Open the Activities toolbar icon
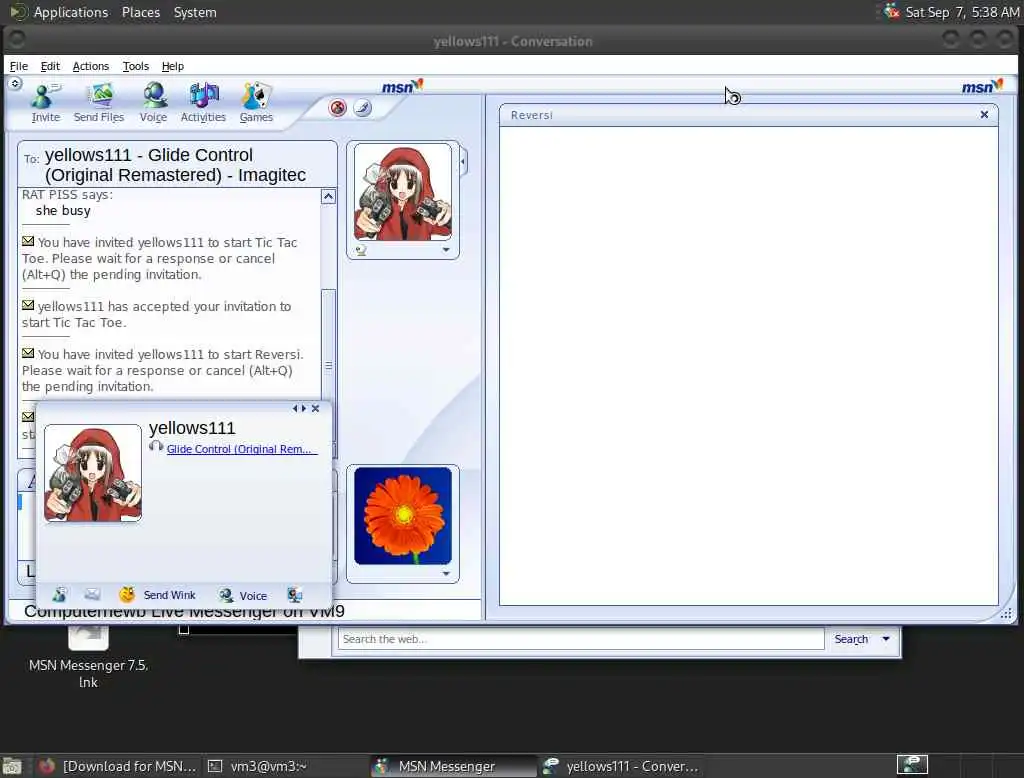1024x778 pixels. coord(203,103)
